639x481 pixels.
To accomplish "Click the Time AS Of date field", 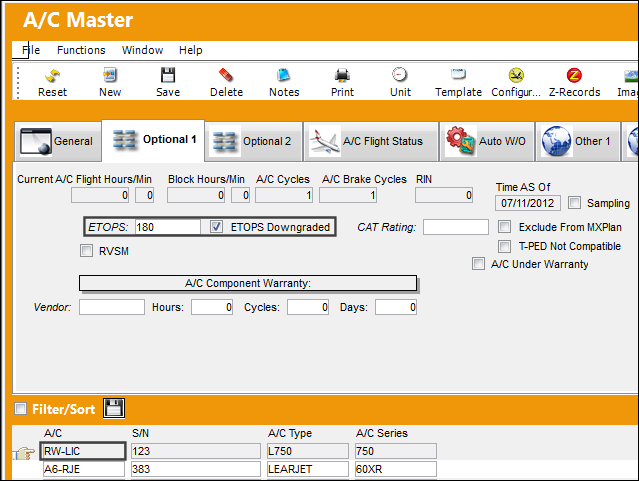I will 528,203.
